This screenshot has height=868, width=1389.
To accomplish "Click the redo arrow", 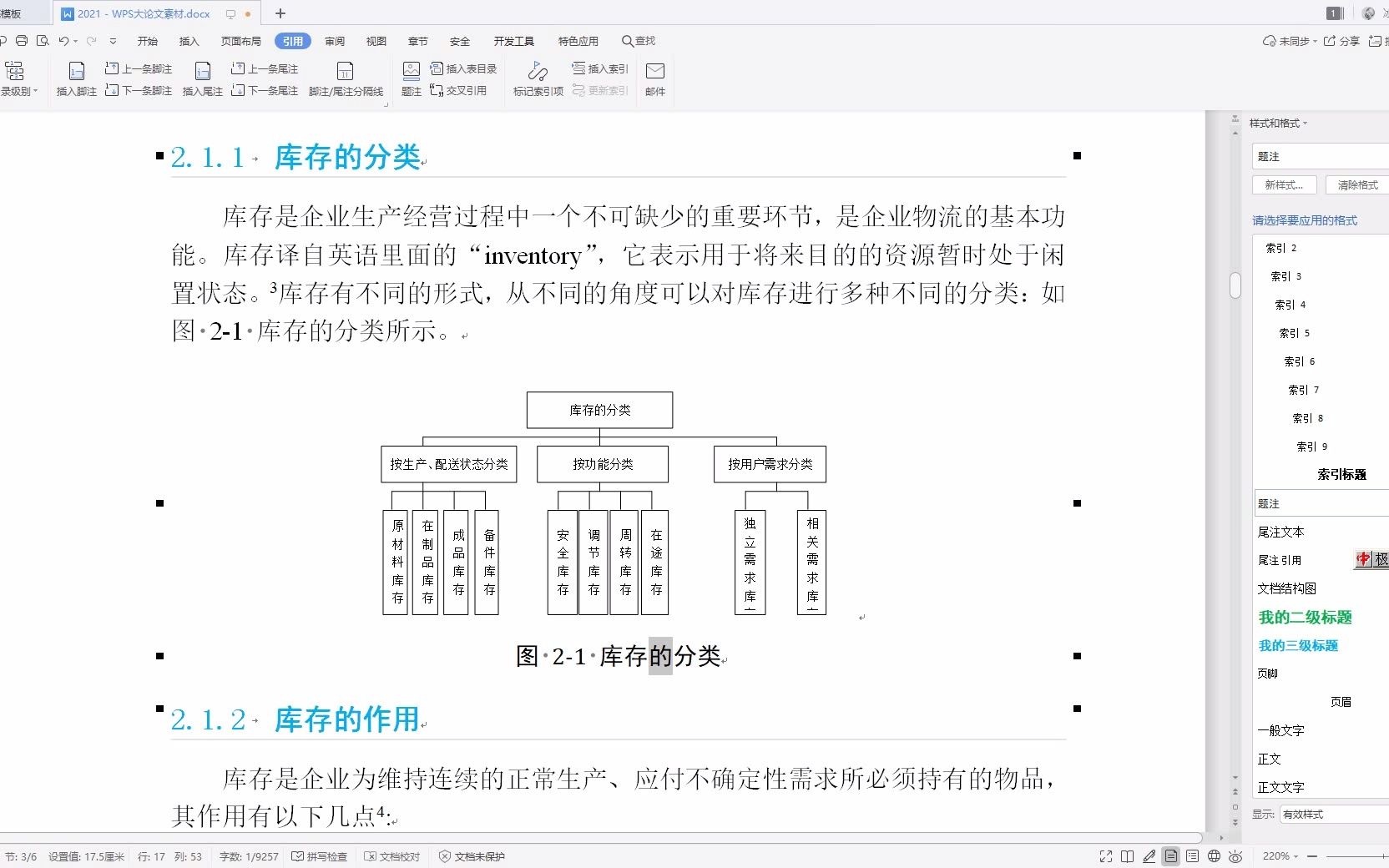I will tap(92, 41).
